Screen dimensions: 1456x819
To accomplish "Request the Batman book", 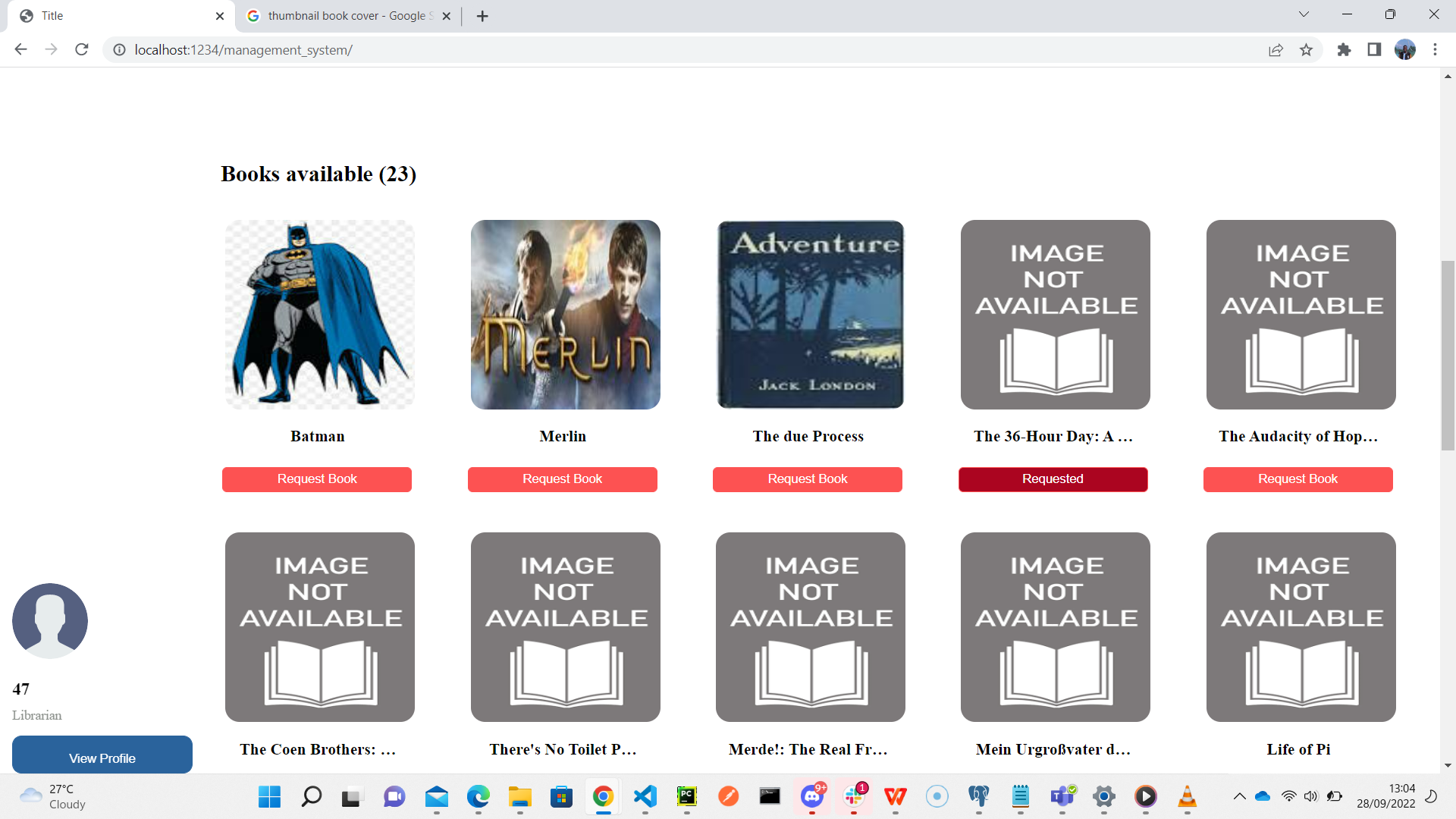I will 317,479.
